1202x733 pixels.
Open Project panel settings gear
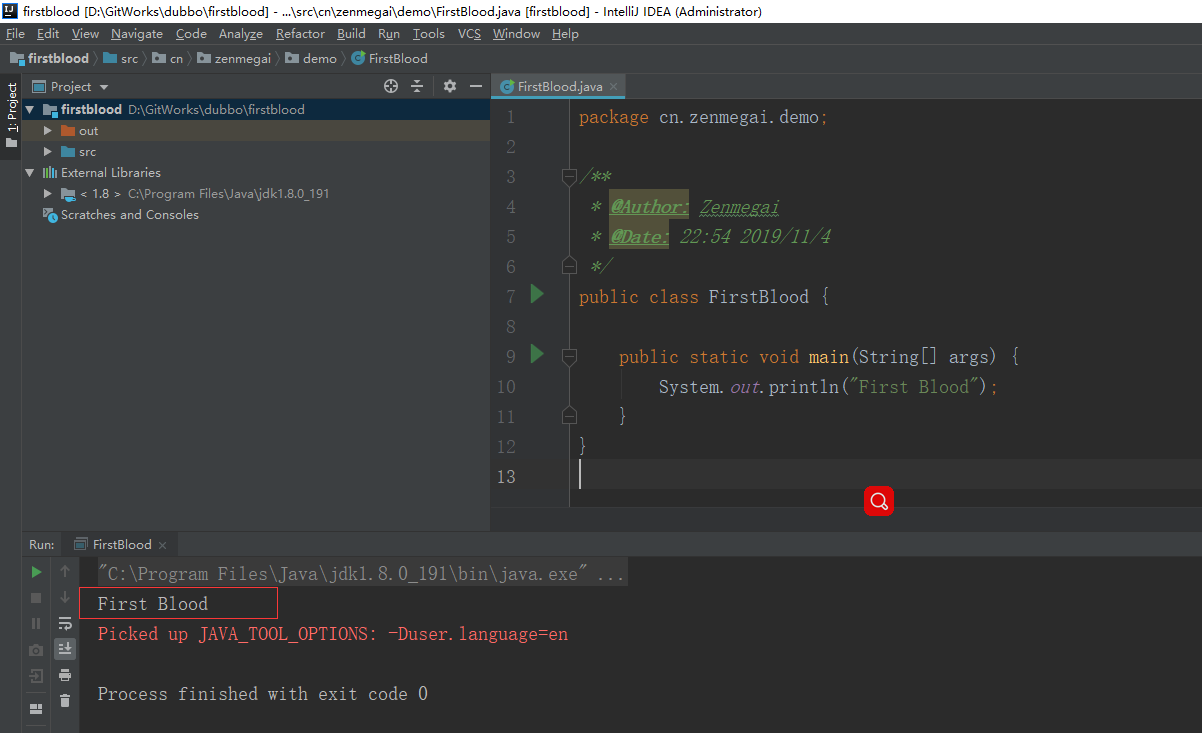[450, 86]
